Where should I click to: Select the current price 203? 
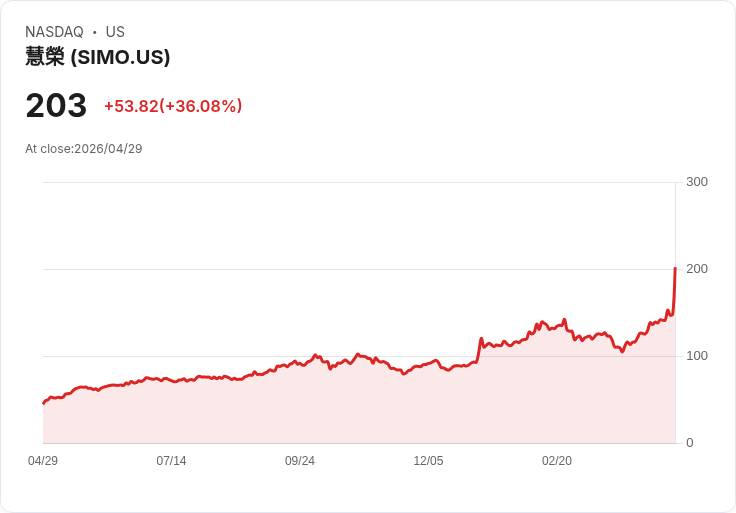56,106
